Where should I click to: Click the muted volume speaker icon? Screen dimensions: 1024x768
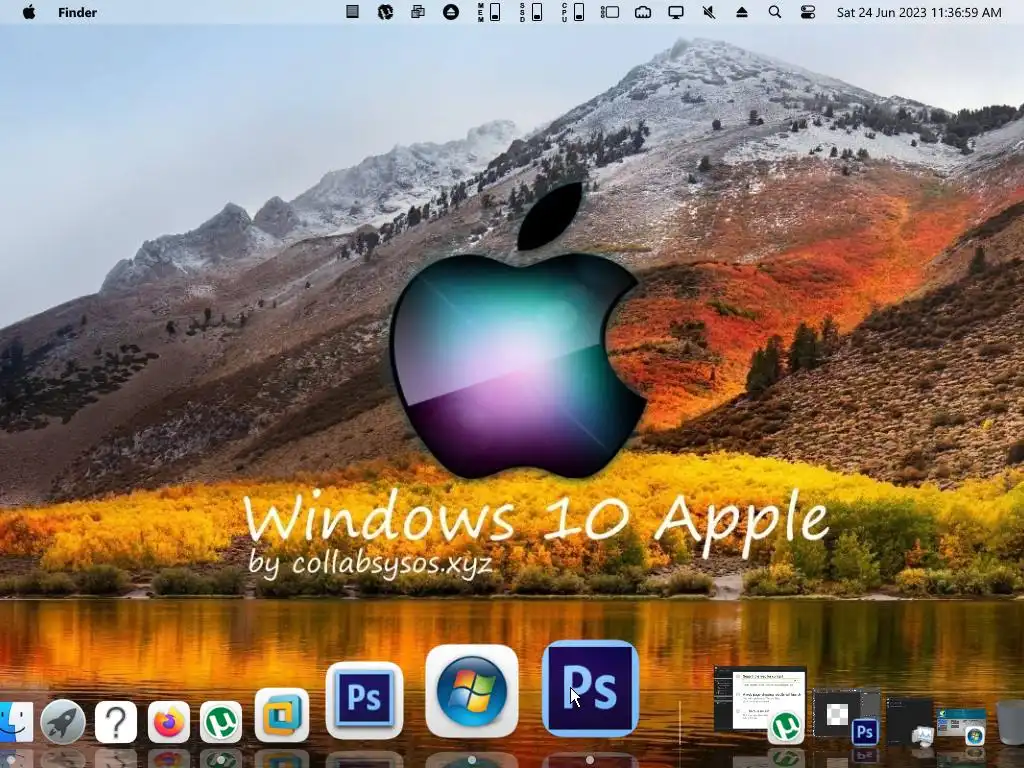(709, 12)
